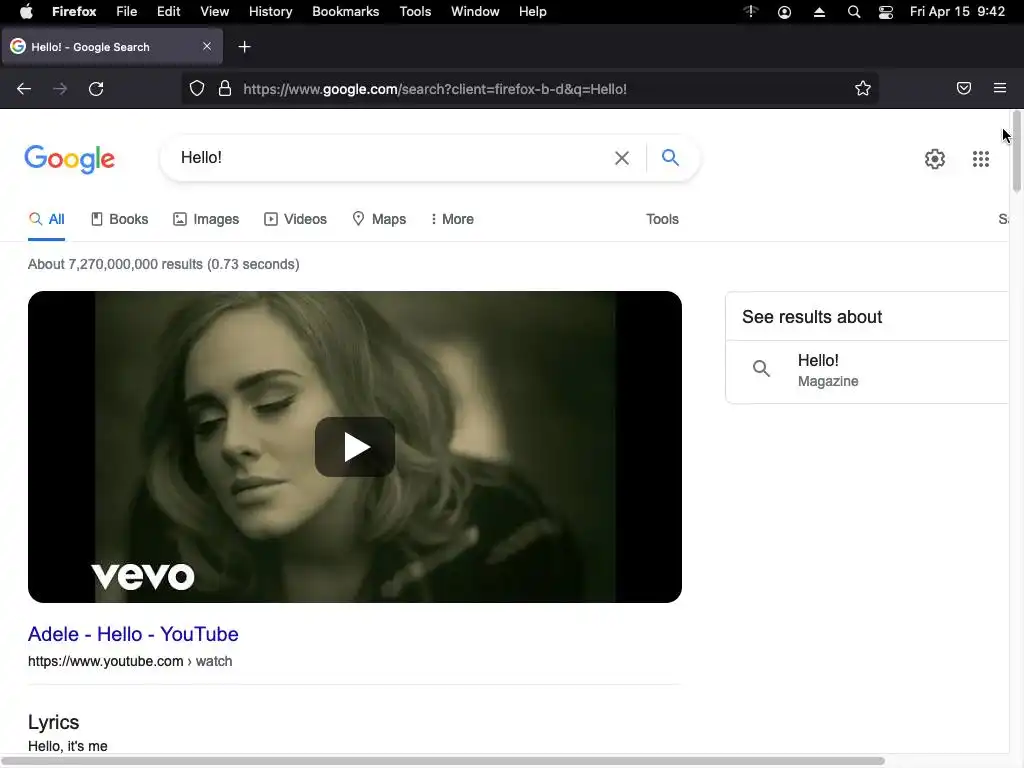Open the Window menu
1024x768 pixels.
475,12
